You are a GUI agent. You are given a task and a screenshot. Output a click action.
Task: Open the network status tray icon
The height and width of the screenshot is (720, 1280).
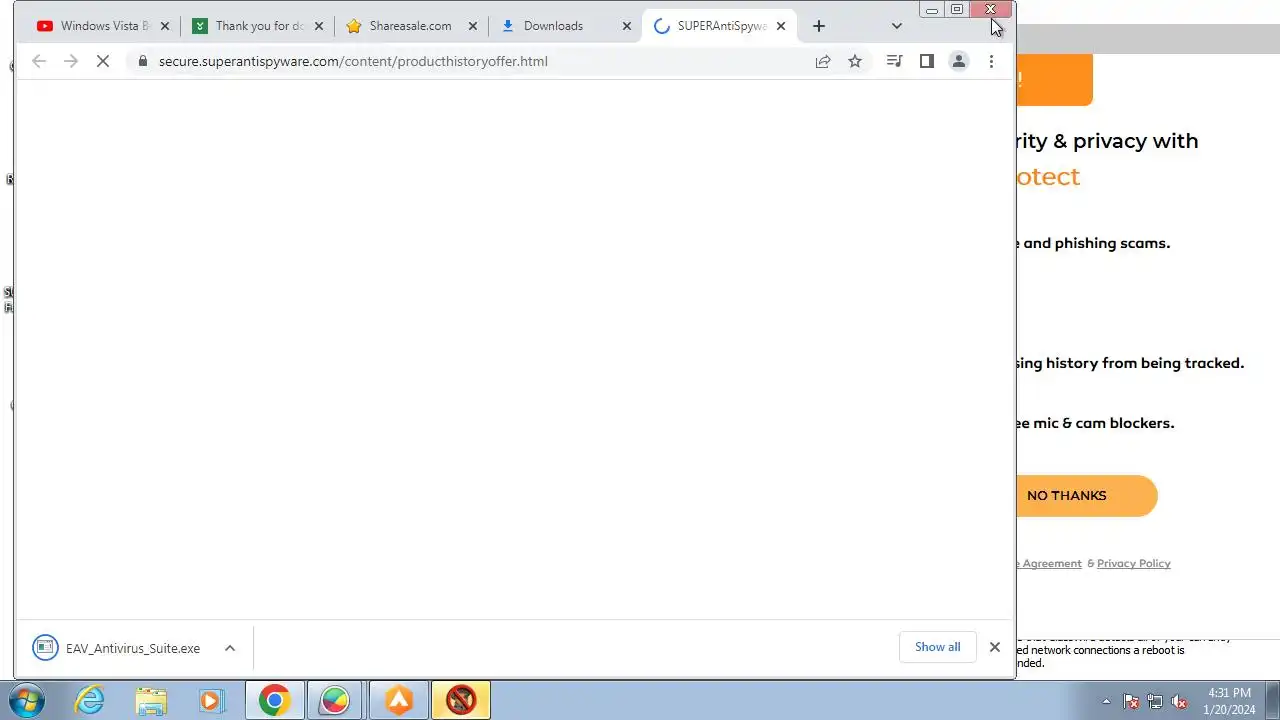click(x=1155, y=701)
